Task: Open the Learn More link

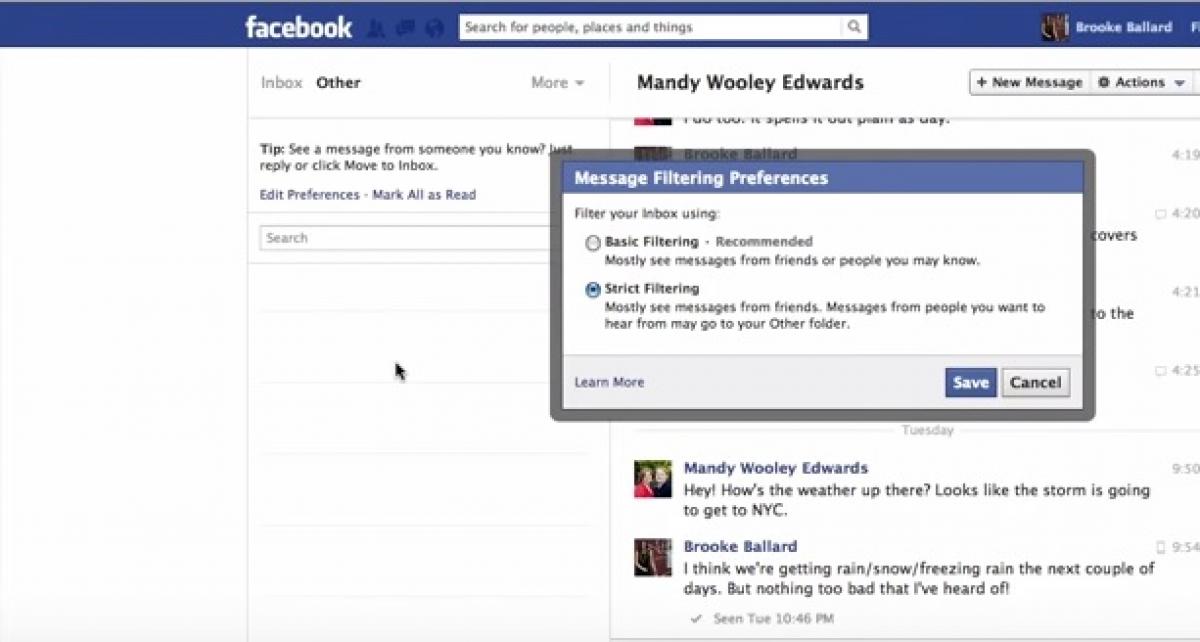Action: [x=609, y=382]
